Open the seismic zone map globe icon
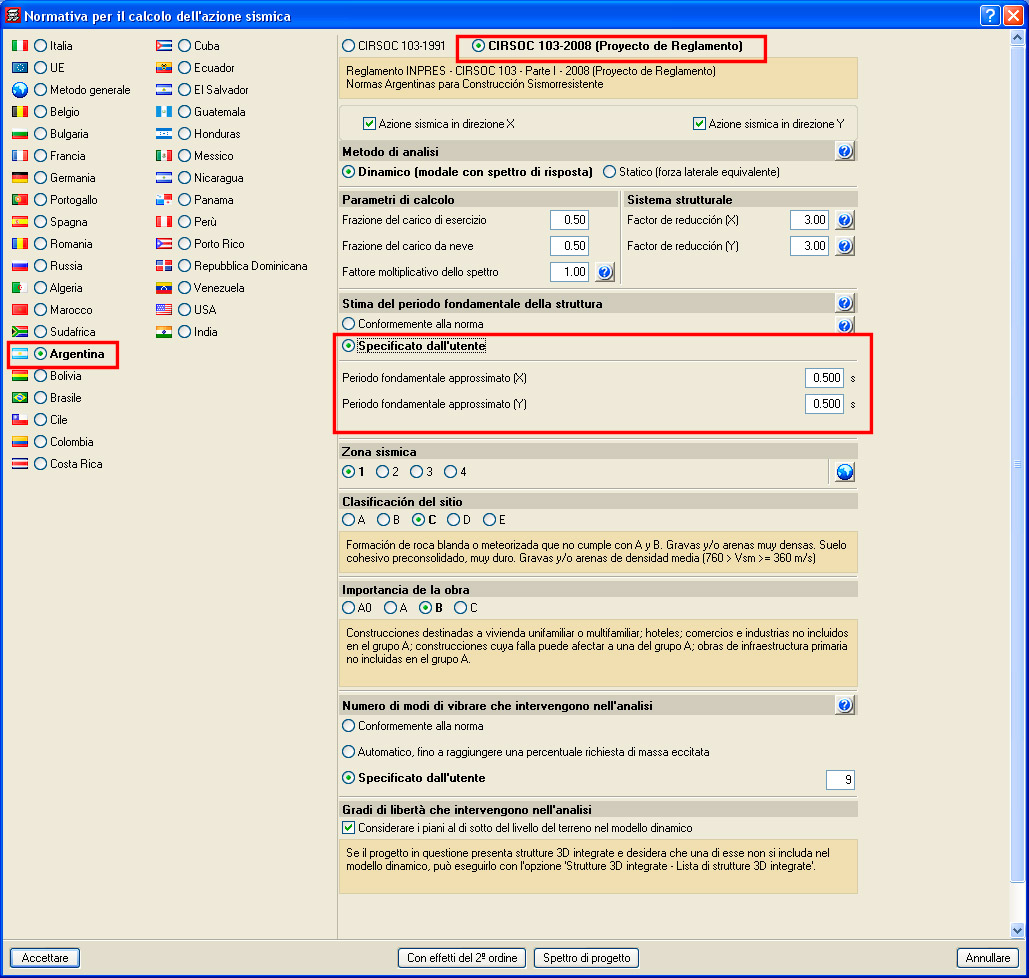The width and height of the screenshot is (1029, 978). point(845,472)
